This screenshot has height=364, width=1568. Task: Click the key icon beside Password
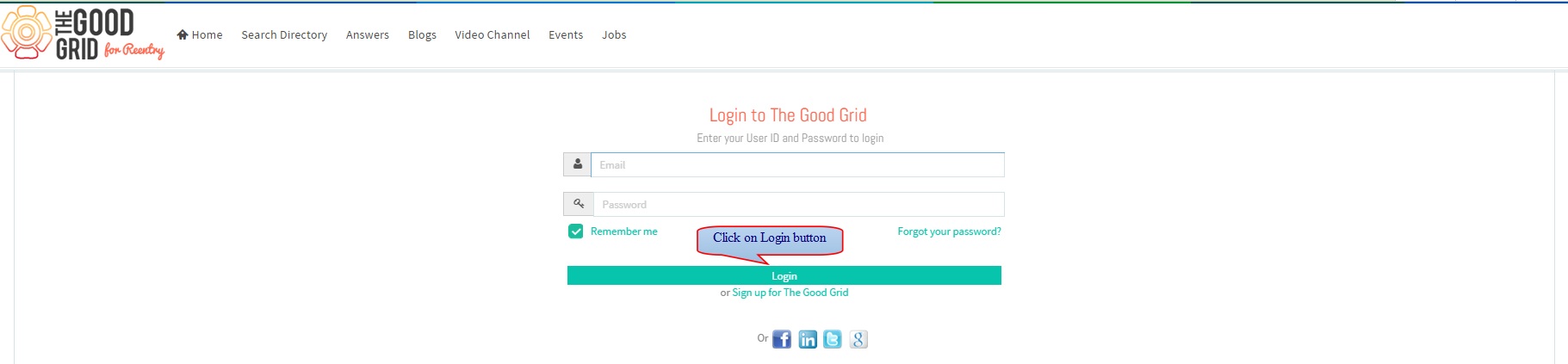pos(579,204)
